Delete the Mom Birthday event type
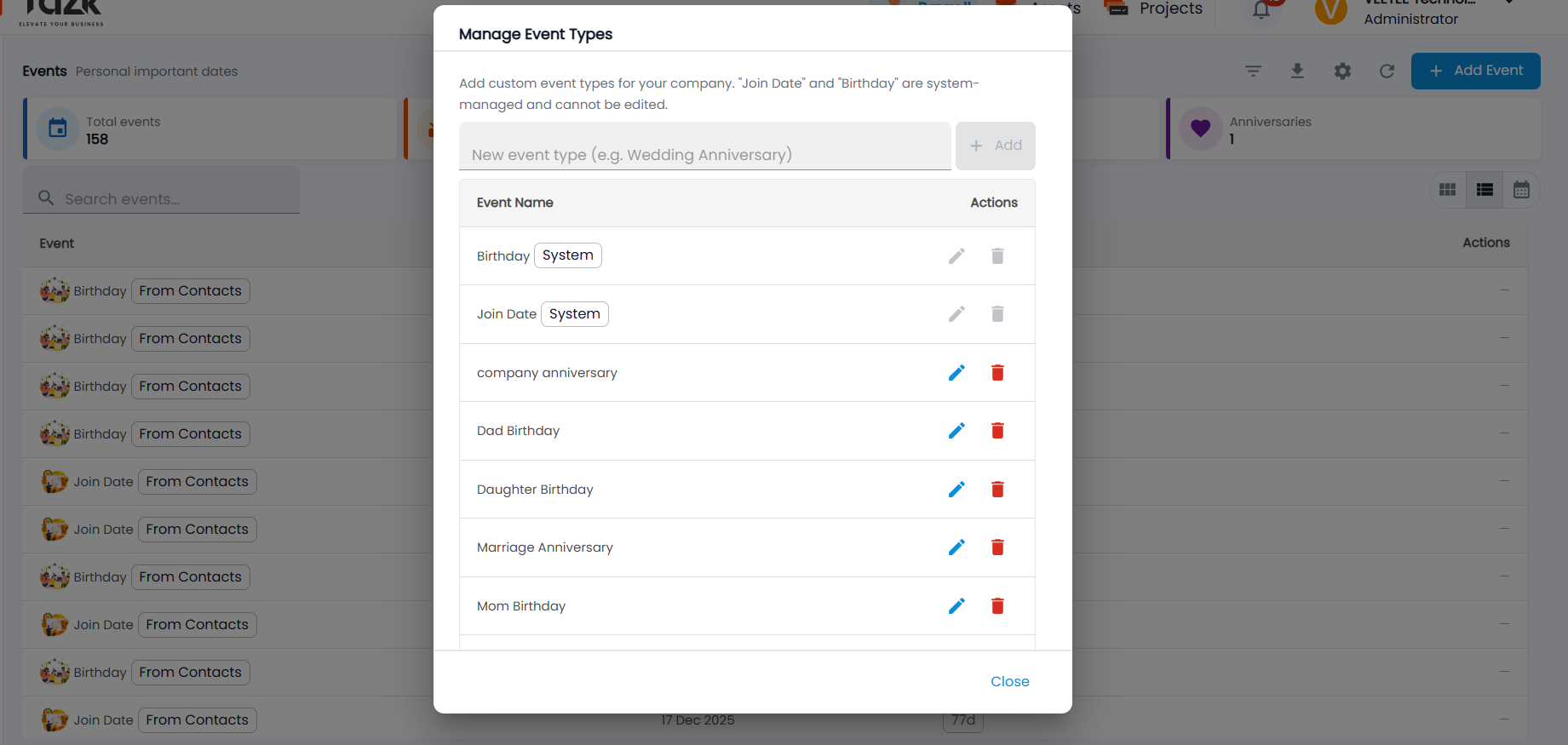1568x745 pixels. pyautogui.click(x=997, y=606)
